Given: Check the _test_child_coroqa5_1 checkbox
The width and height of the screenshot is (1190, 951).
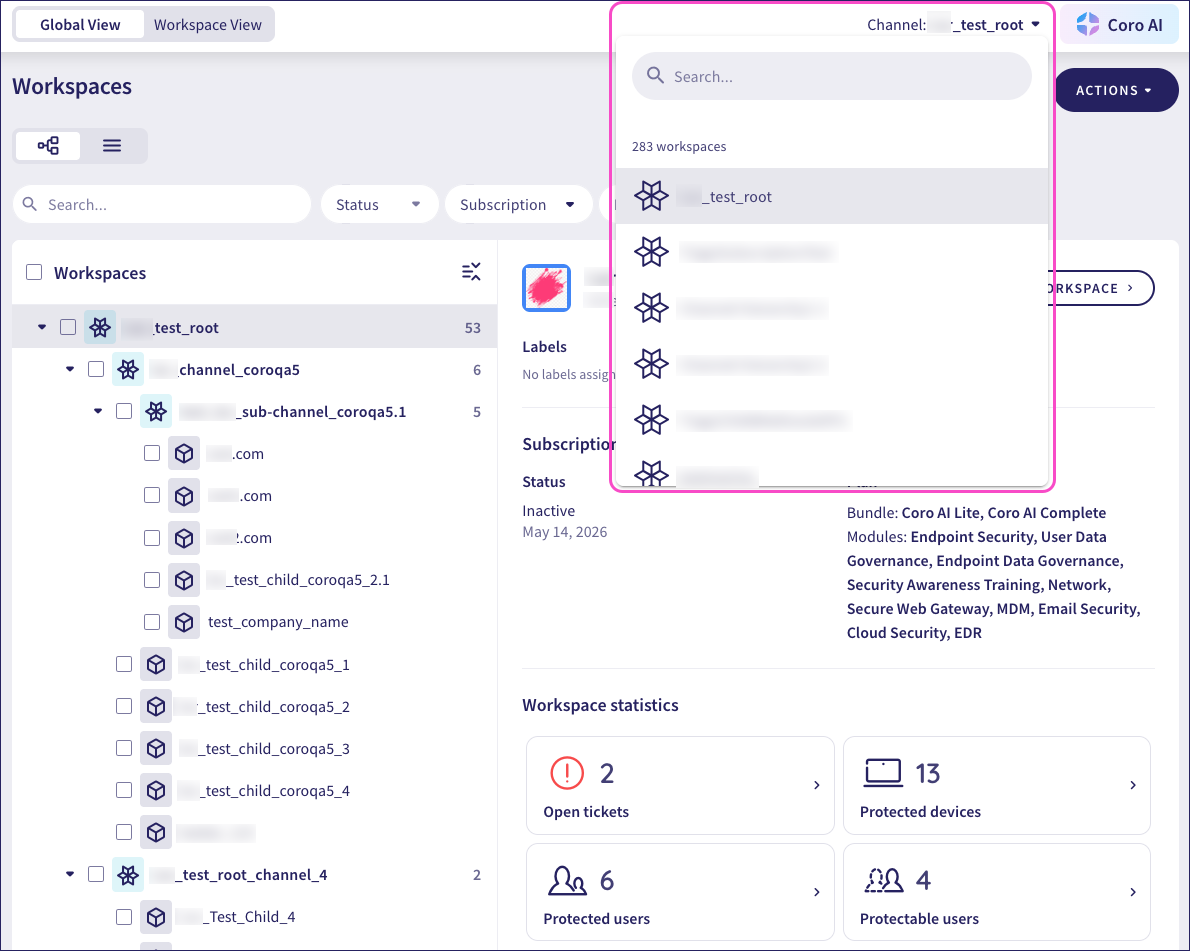Looking at the screenshot, I should click(x=124, y=664).
